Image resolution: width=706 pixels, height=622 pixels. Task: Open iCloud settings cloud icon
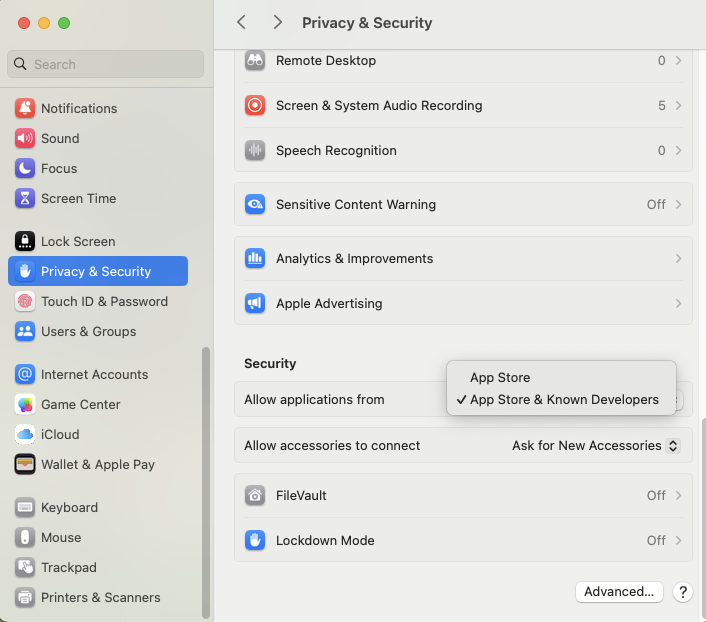(x=25, y=434)
